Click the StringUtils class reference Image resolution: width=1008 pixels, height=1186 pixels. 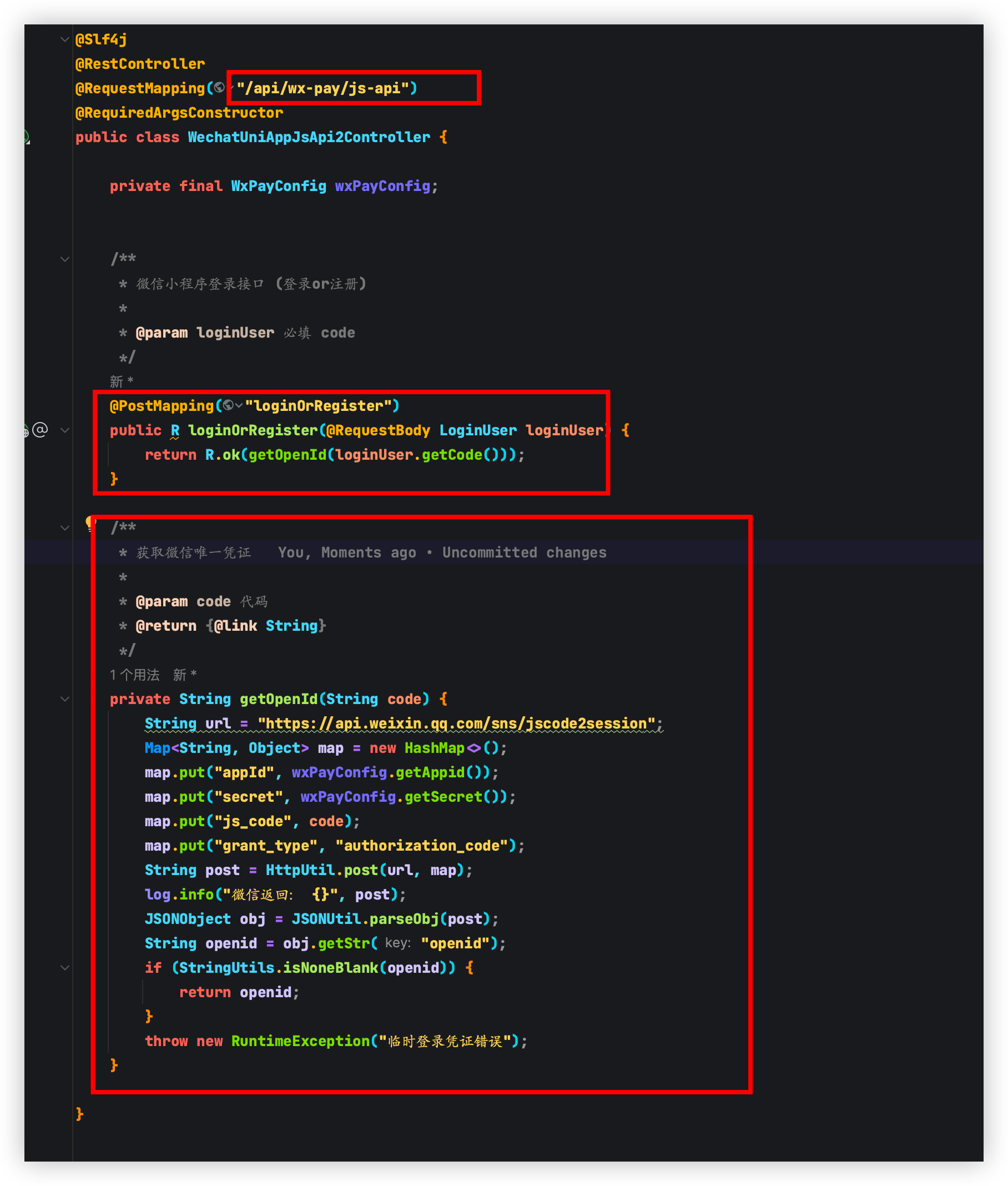(x=227, y=967)
